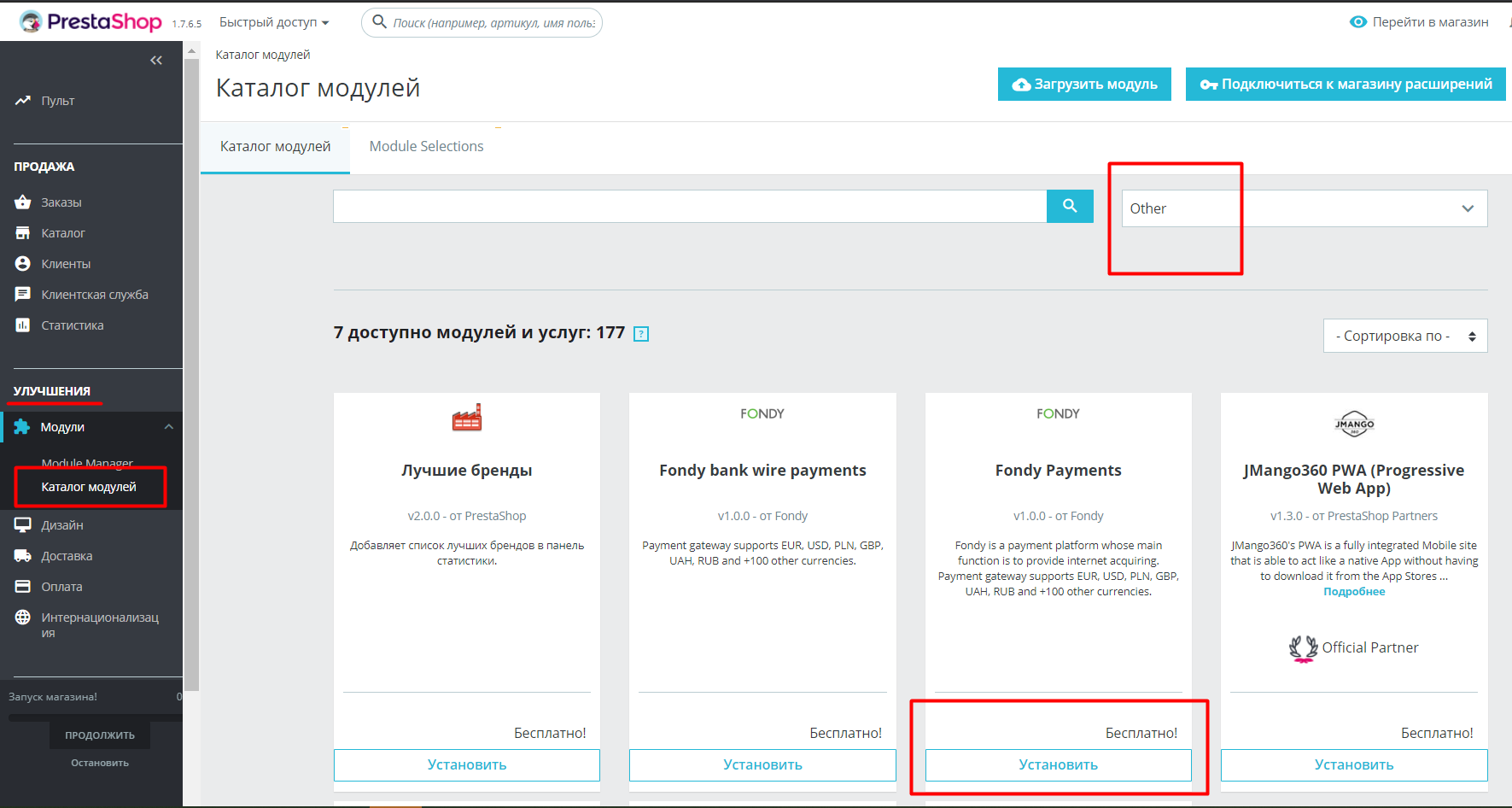
Task: Install Fondy bank wire payments module
Action: coord(762,765)
